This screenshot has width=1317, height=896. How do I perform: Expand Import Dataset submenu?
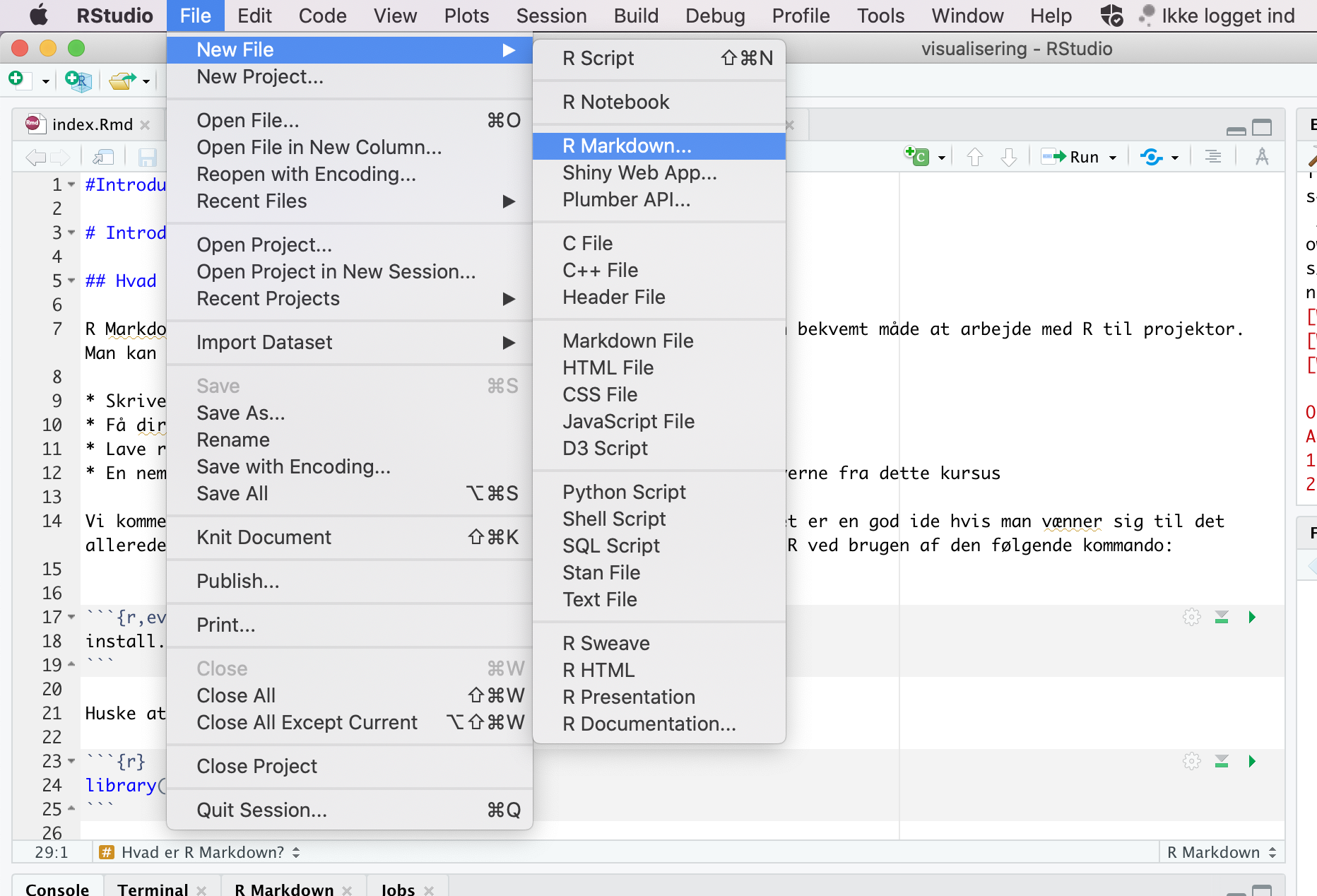click(x=349, y=343)
